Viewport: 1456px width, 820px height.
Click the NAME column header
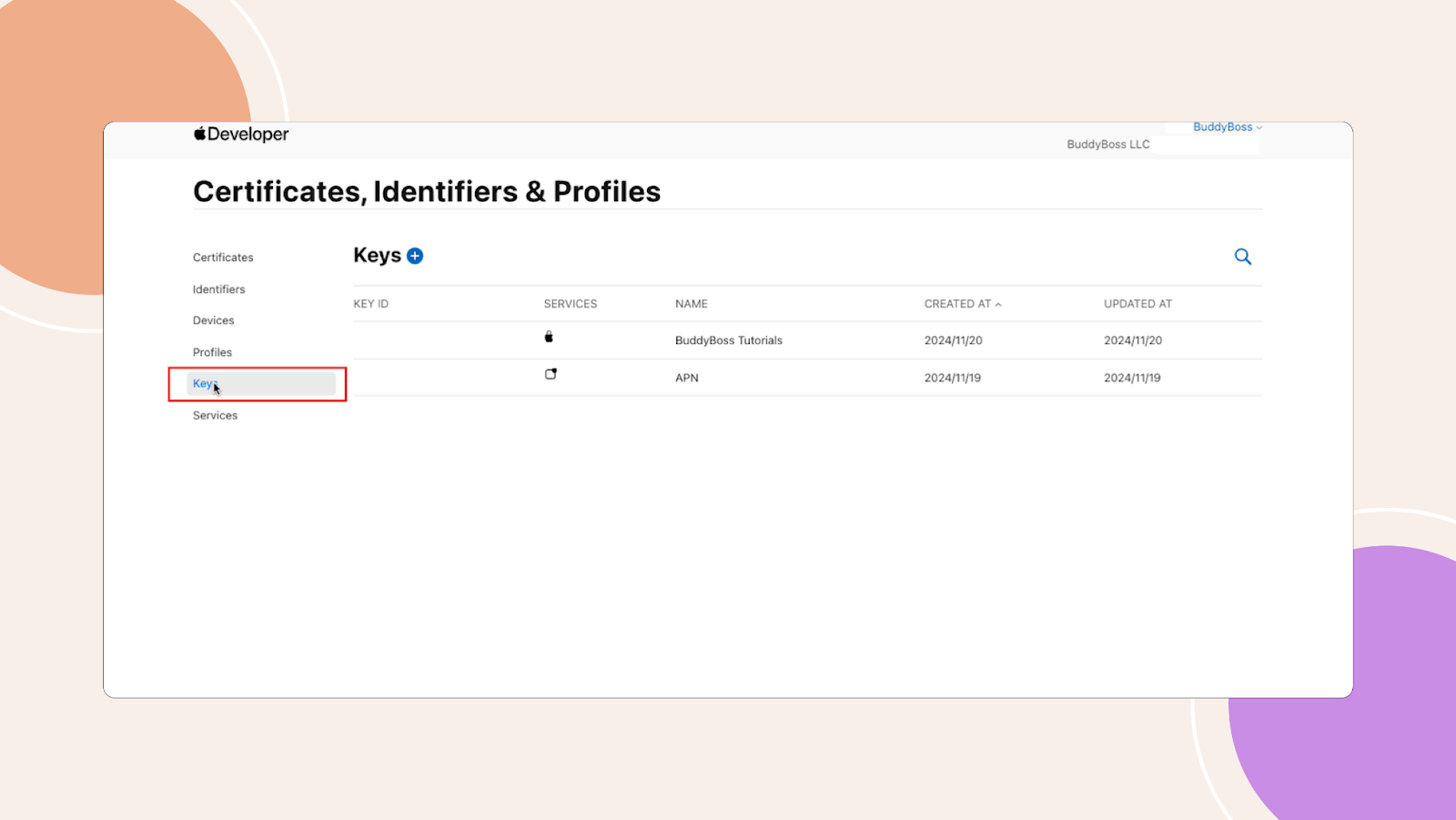coord(692,304)
